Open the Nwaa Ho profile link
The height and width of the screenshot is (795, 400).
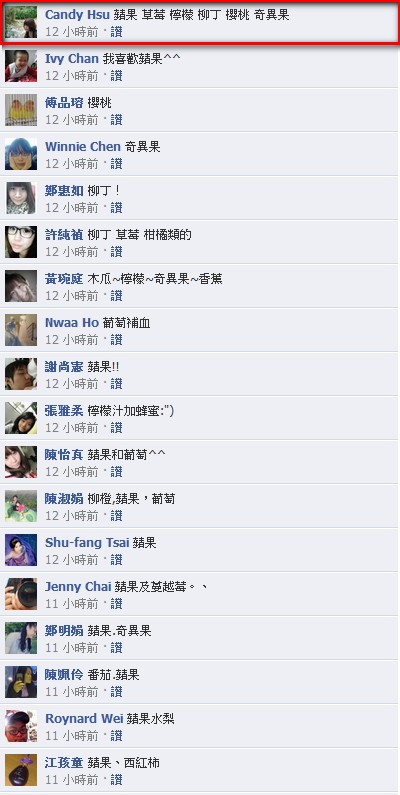[72, 323]
